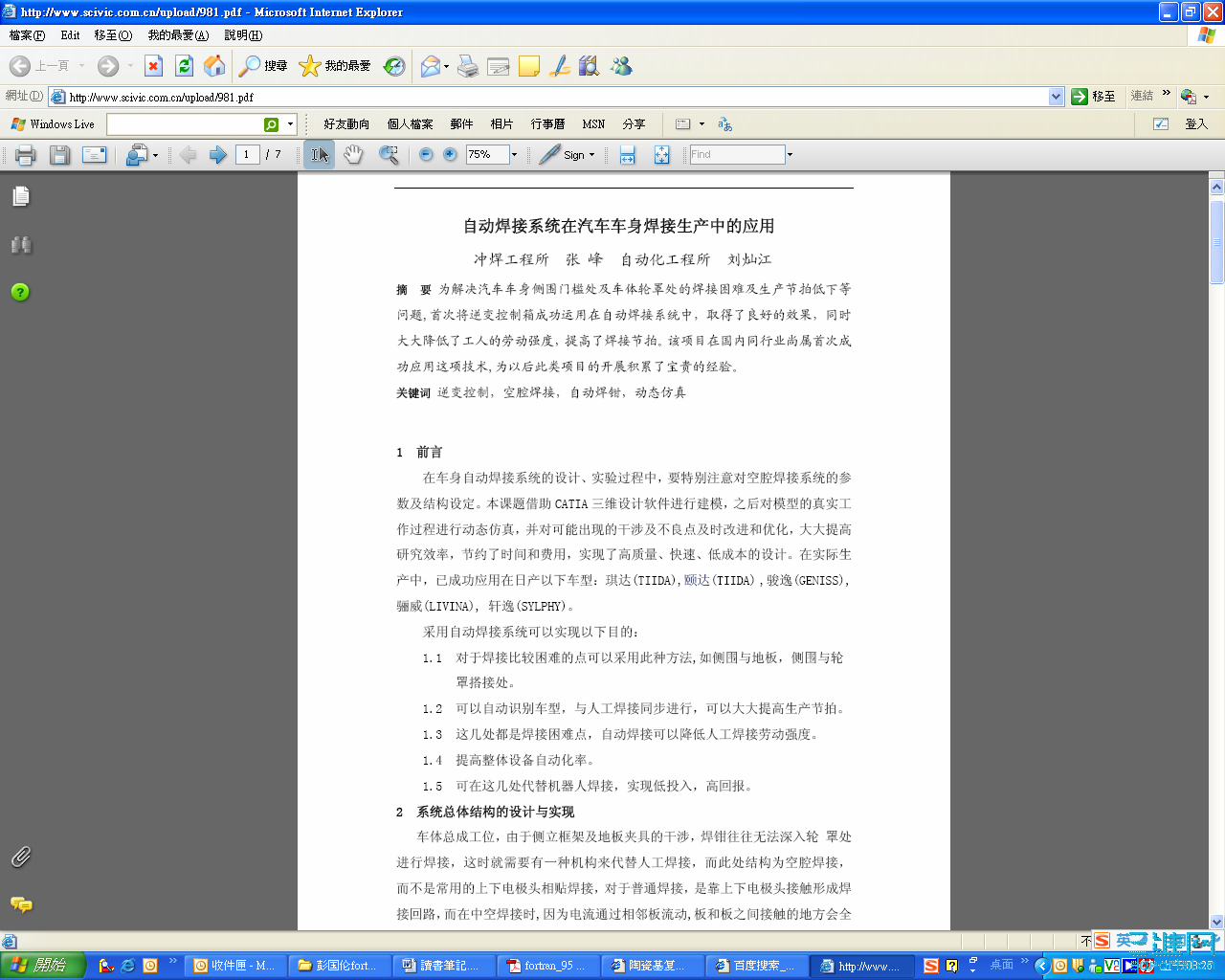
Task: Open the address bar dropdown arrow
Action: (x=1056, y=97)
